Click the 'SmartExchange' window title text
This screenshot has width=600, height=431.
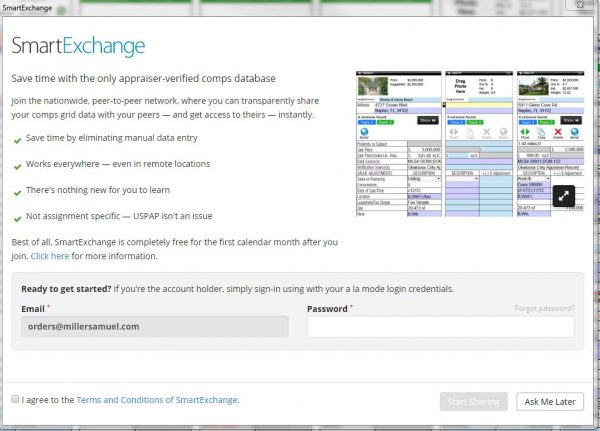tap(27, 8)
